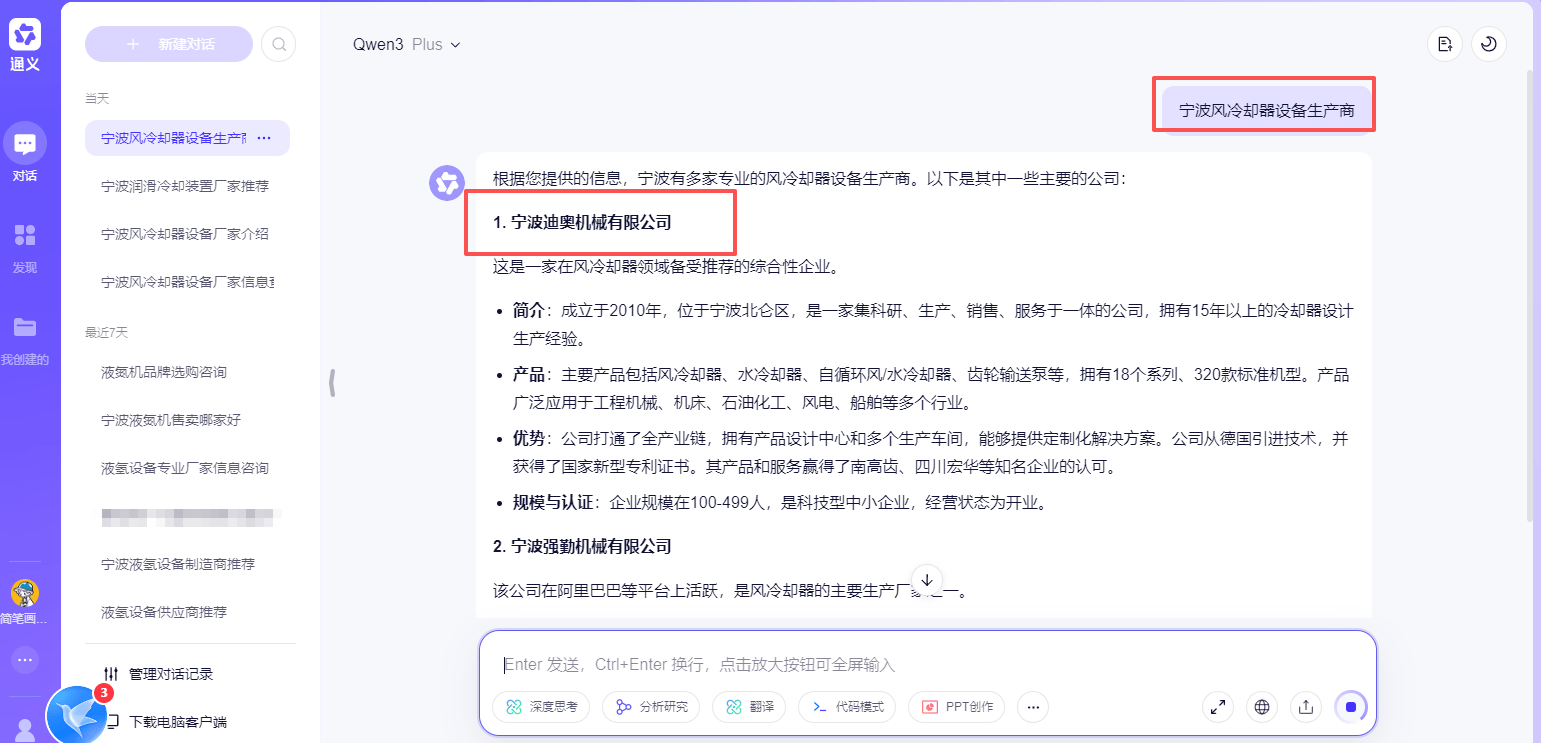
Task: Expand the Qwen3 Plus model dropdown
Action: pyautogui.click(x=406, y=44)
